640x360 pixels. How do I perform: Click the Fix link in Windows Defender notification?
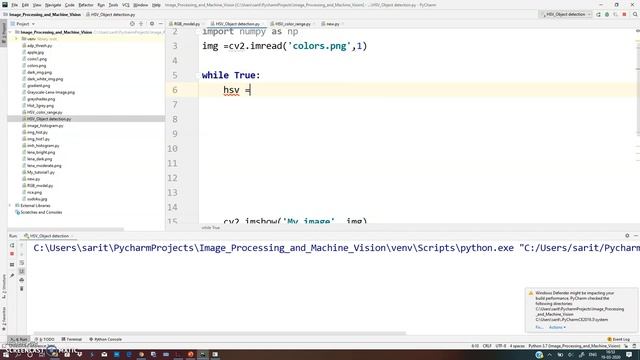[539, 327]
